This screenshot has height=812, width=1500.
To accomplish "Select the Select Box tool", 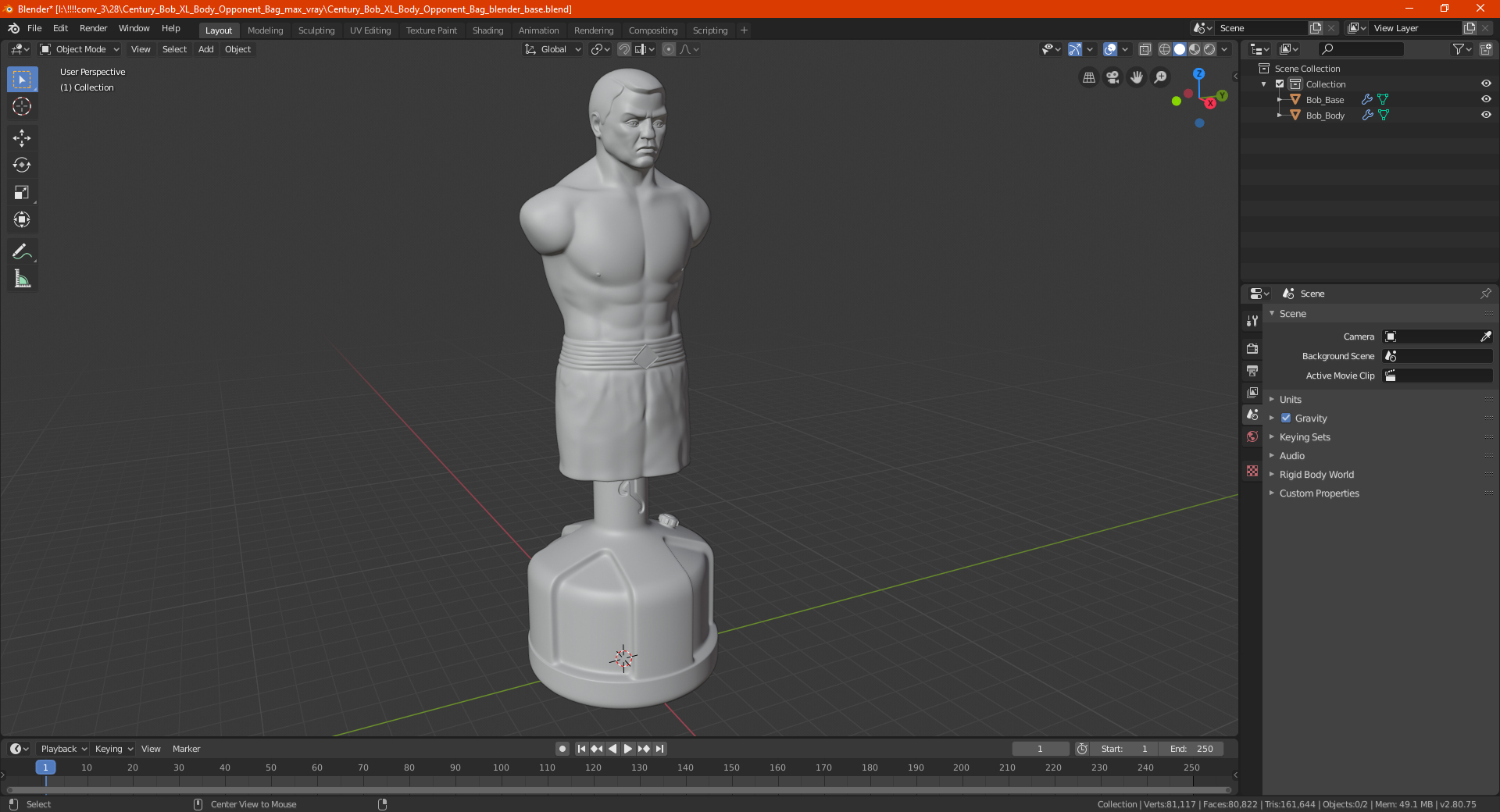I will click(22, 80).
